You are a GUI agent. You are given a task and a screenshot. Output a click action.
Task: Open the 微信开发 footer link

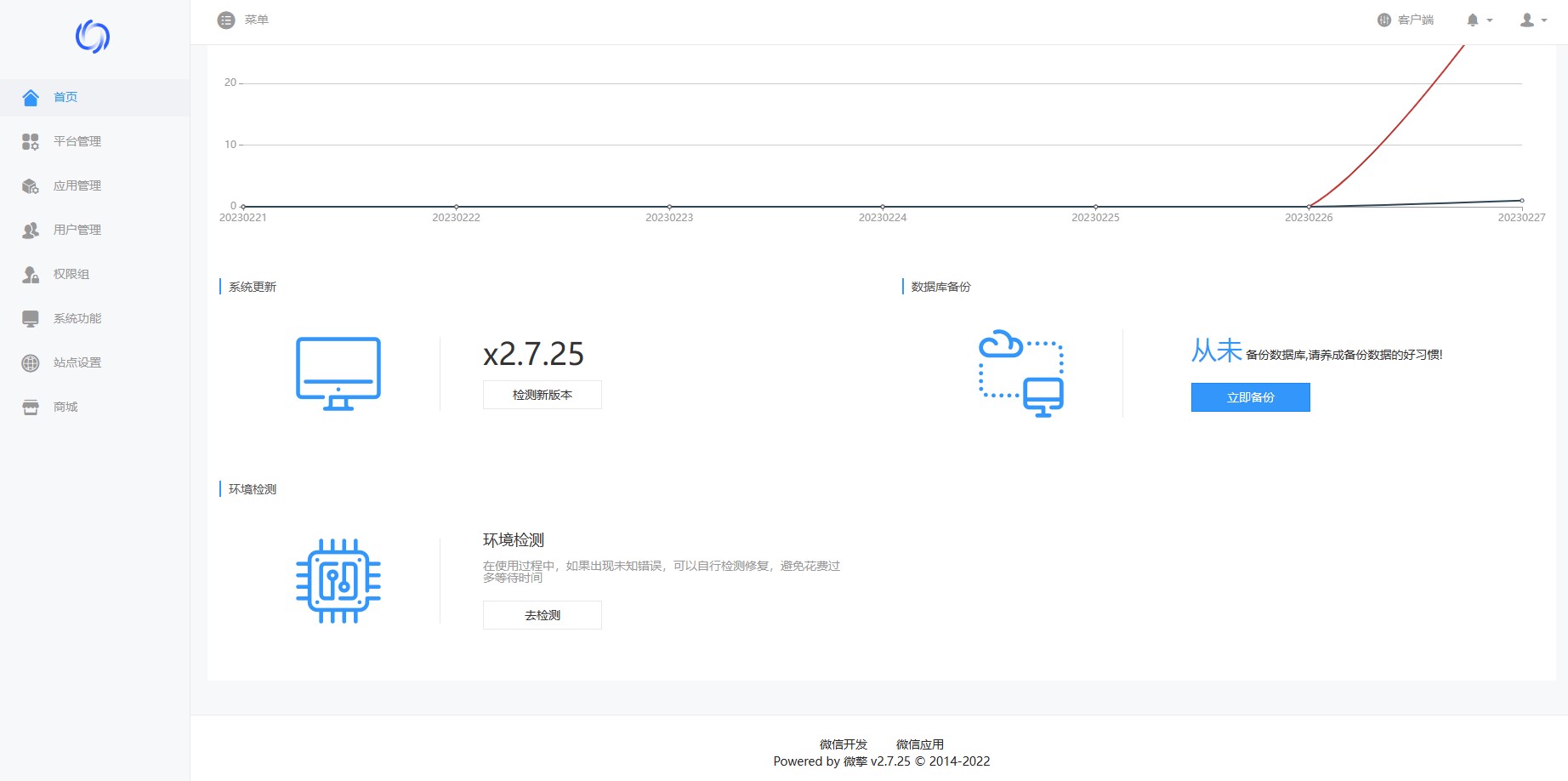[843, 744]
